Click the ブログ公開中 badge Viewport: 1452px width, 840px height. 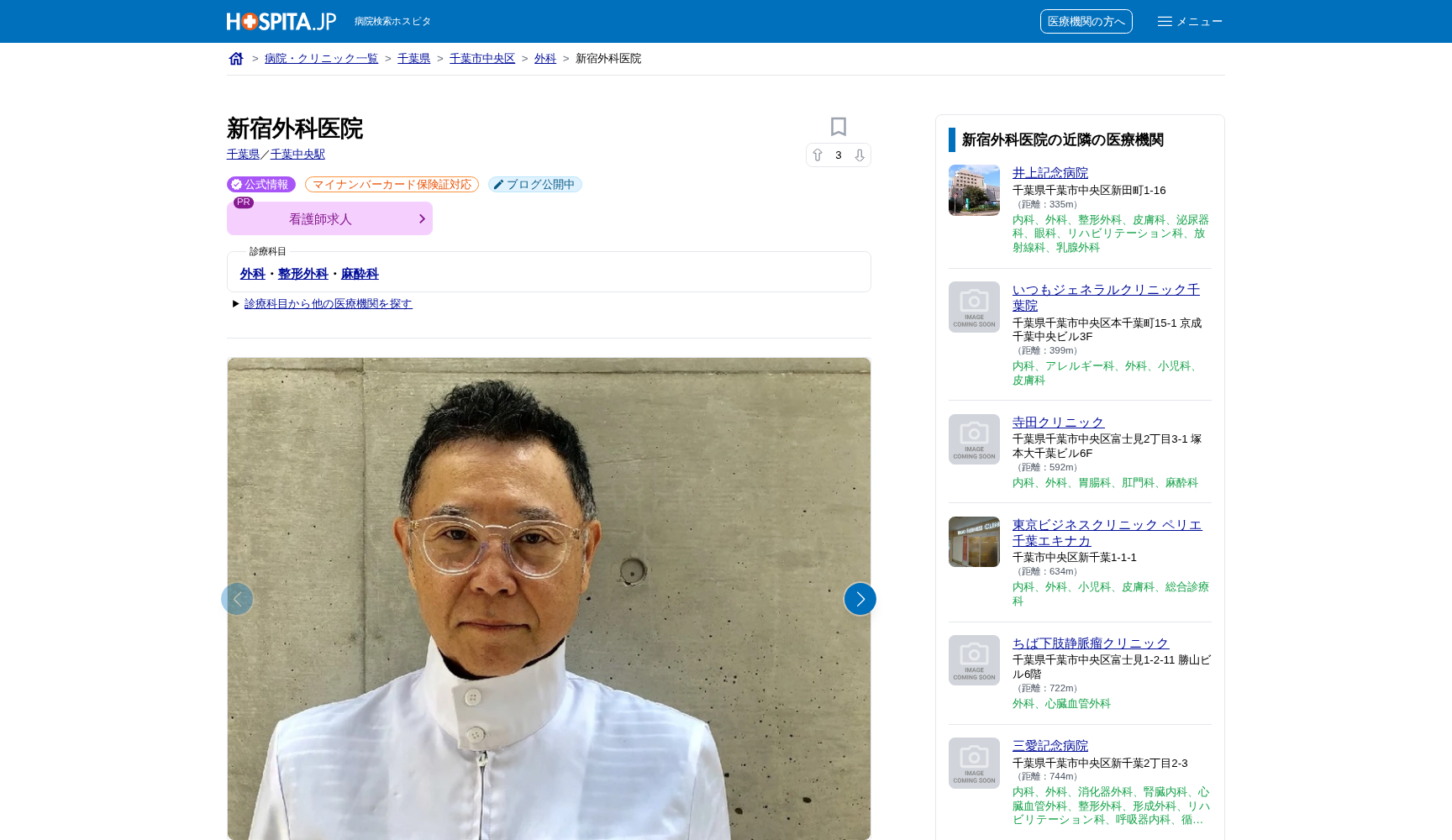pos(534,185)
